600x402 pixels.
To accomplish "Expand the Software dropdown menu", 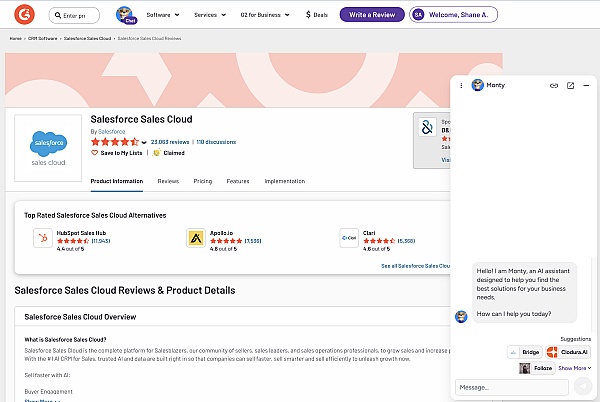I will 163,15.
